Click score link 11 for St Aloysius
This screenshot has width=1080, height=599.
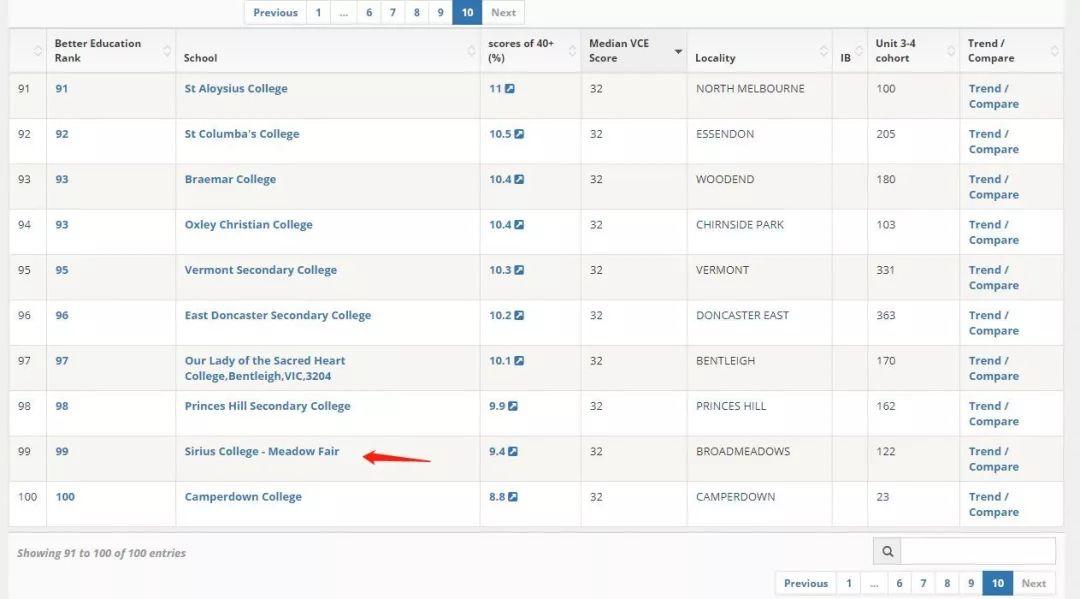(x=495, y=89)
